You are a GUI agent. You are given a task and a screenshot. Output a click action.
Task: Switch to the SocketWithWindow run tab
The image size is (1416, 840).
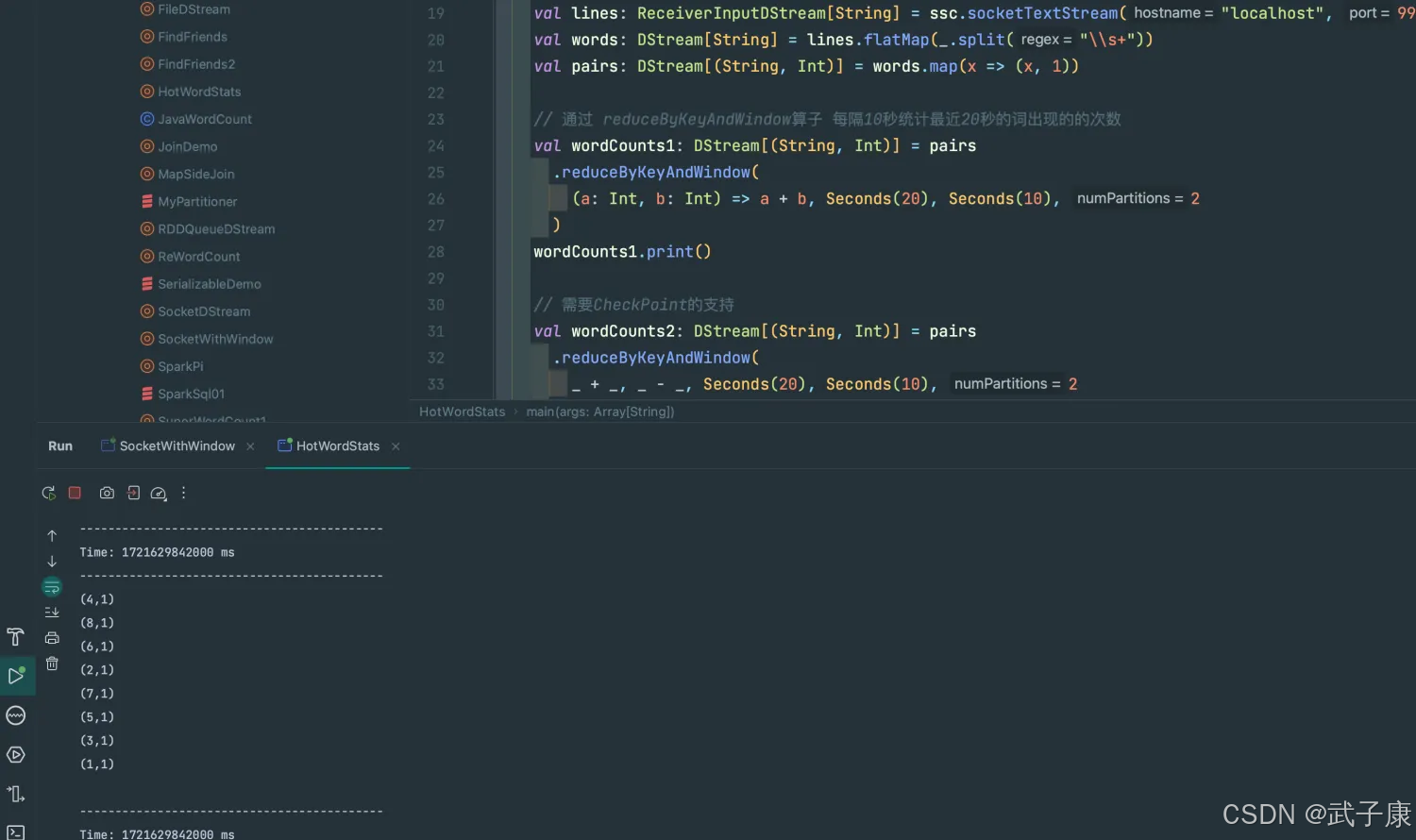[177, 446]
